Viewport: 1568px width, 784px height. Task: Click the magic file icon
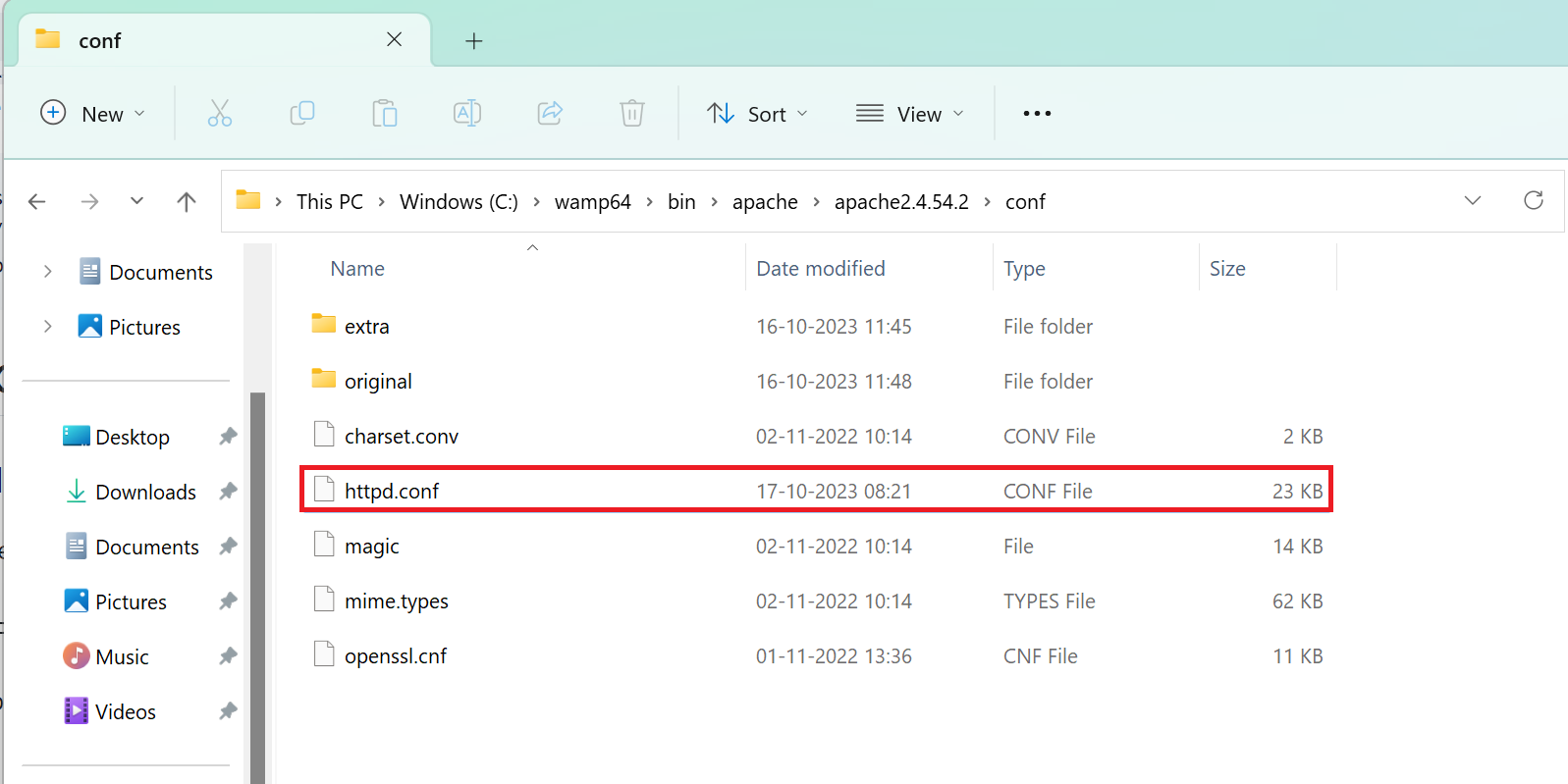[324, 544]
